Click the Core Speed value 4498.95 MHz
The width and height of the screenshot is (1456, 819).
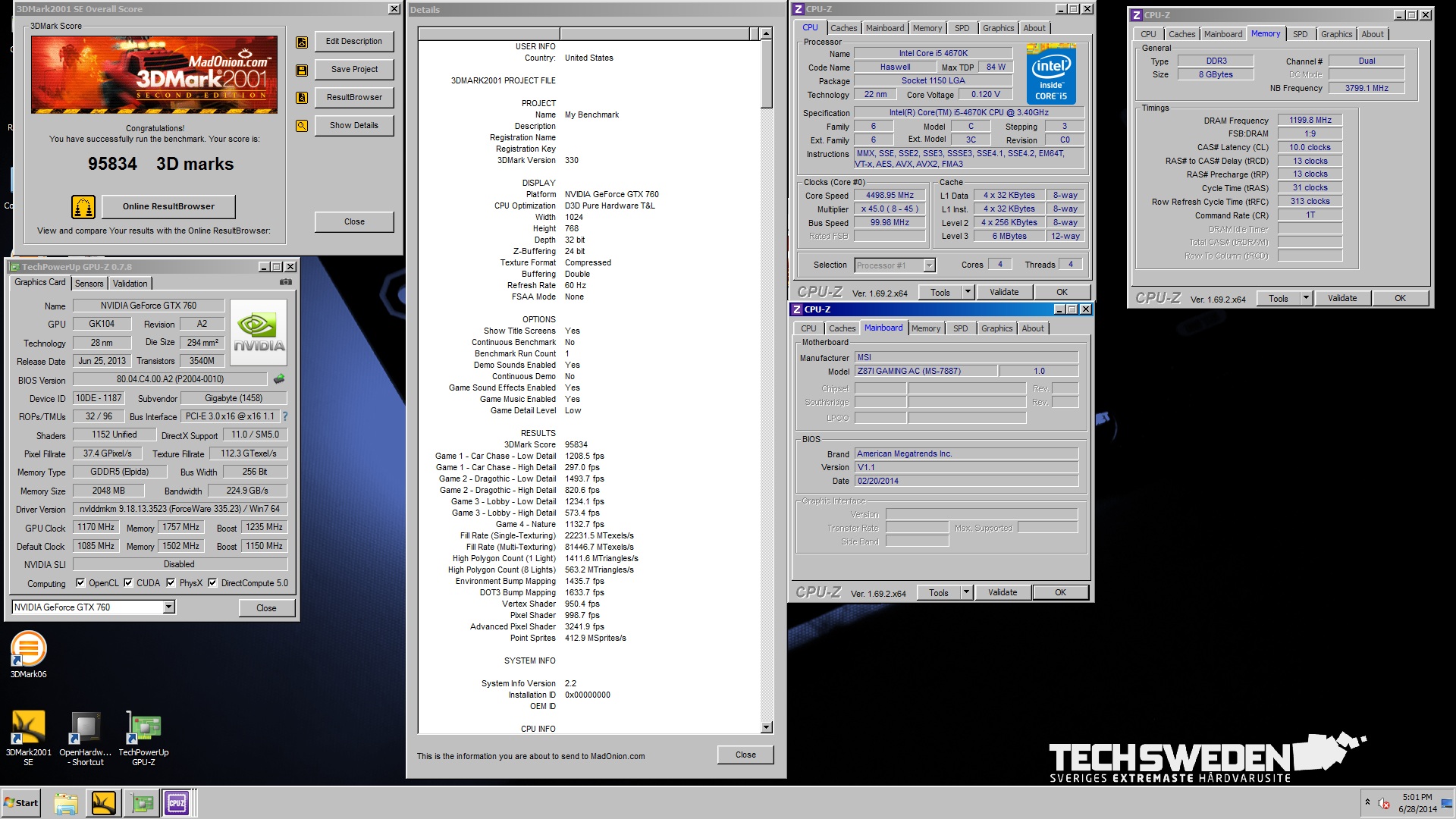pyautogui.click(x=890, y=195)
